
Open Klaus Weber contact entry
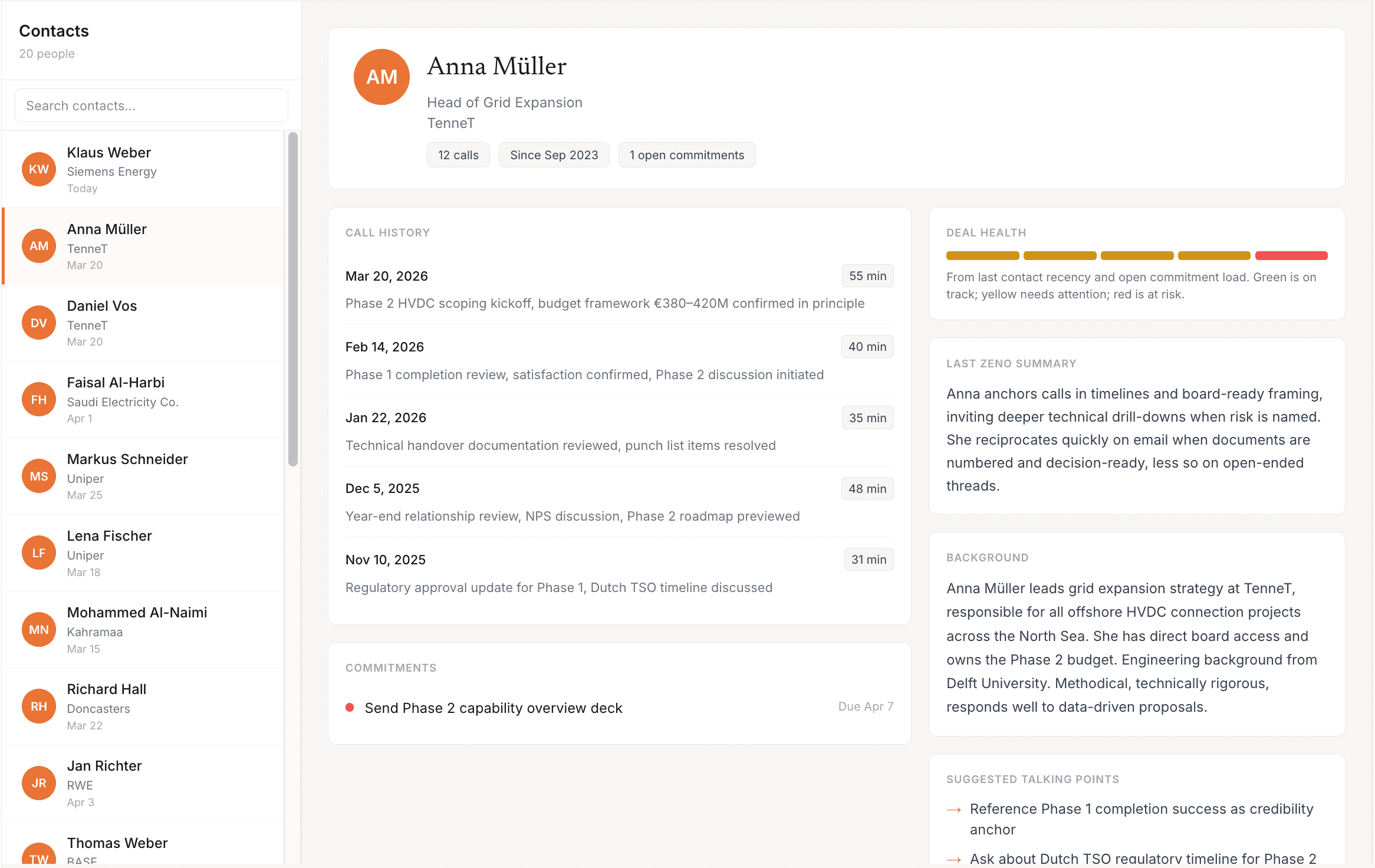pyautogui.click(x=143, y=170)
